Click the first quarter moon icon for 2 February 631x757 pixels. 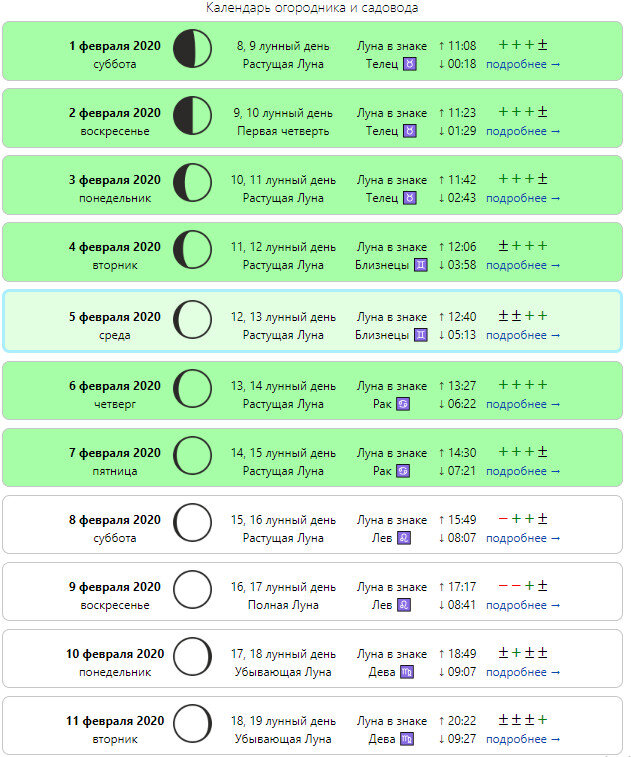coord(192,115)
